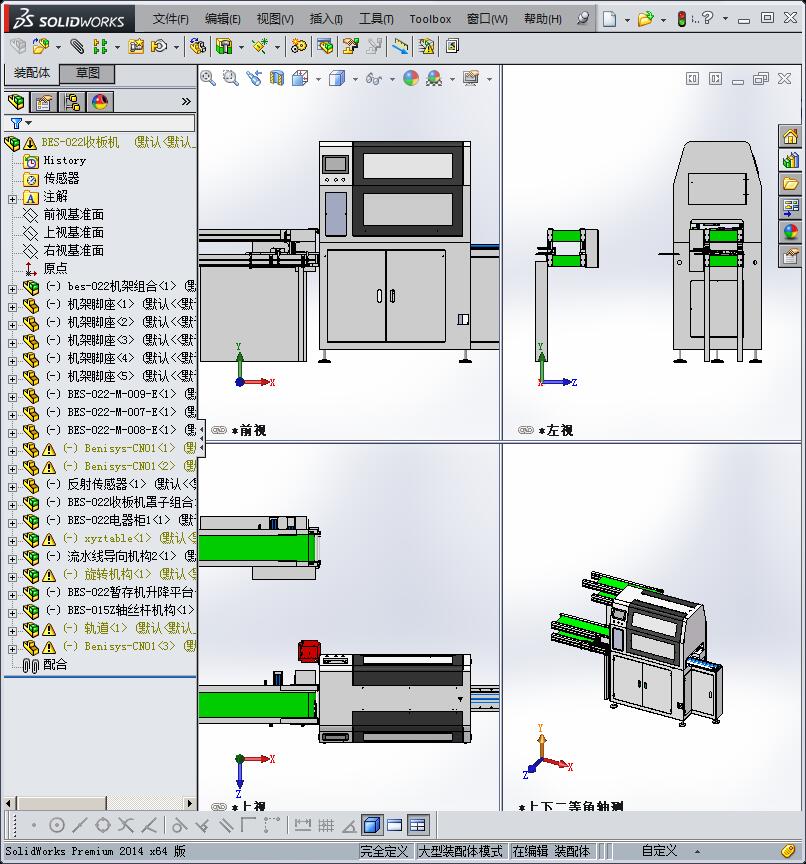Select the FeatureManager design tree tab icon
The height and width of the screenshot is (864, 806).
click(17, 102)
